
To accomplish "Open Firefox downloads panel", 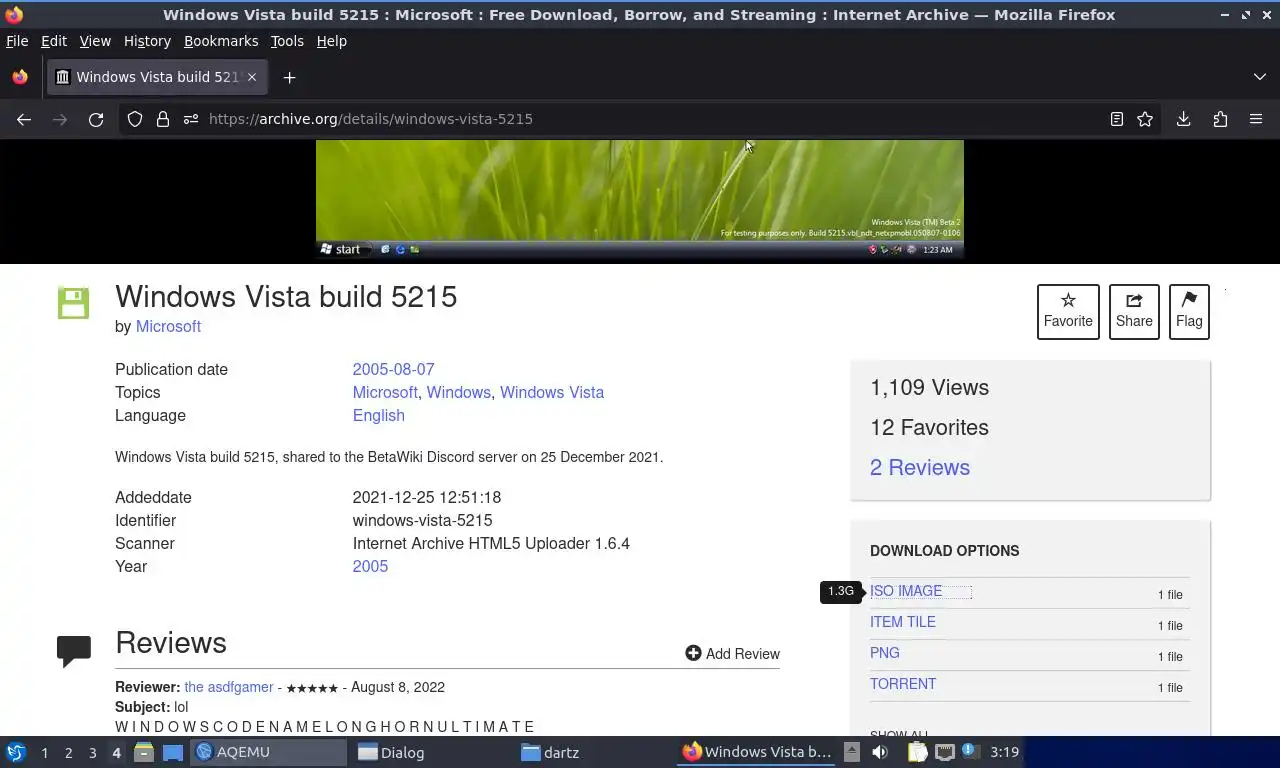I will [x=1183, y=119].
